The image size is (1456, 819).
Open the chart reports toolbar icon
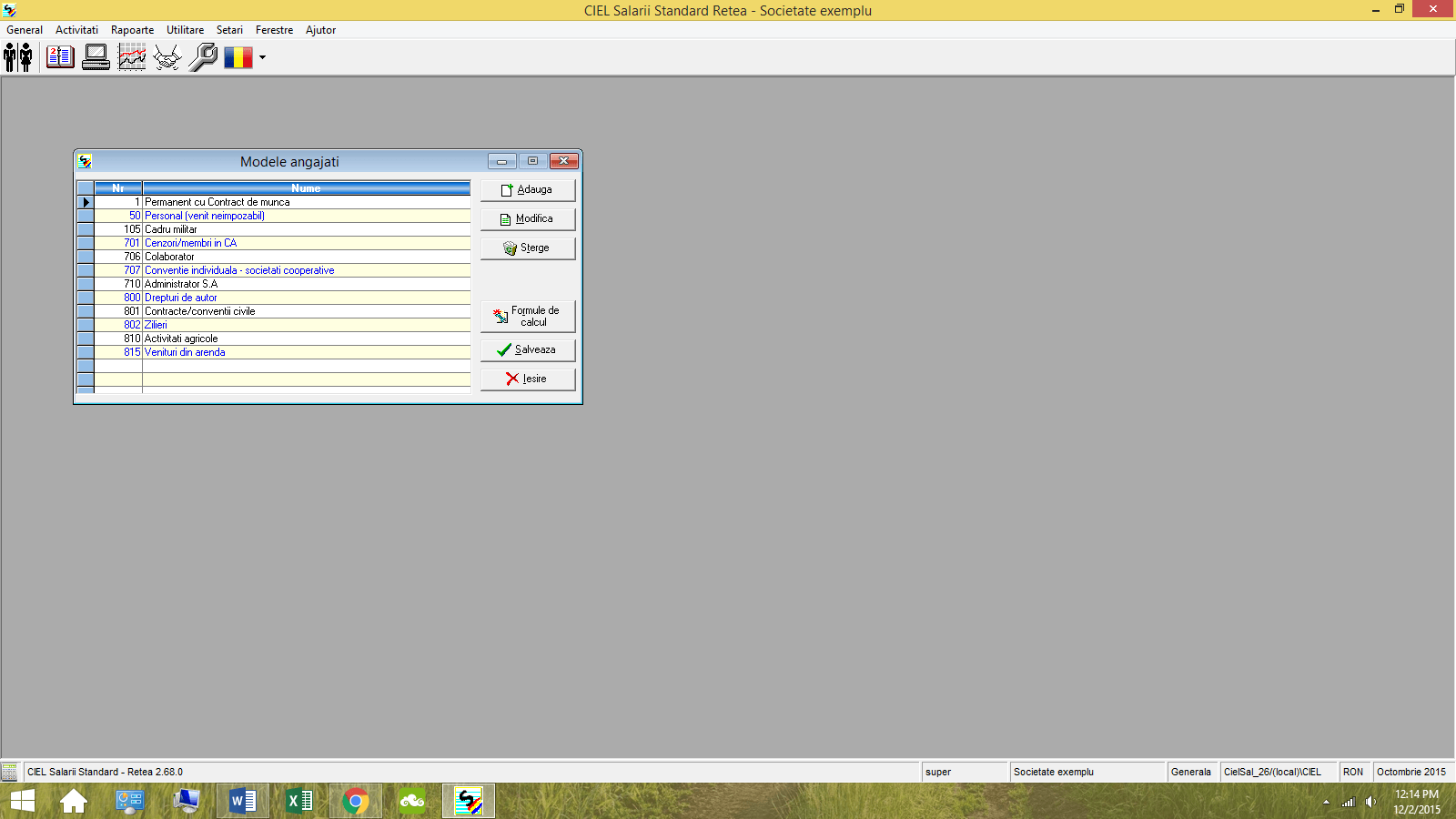(132, 57)
